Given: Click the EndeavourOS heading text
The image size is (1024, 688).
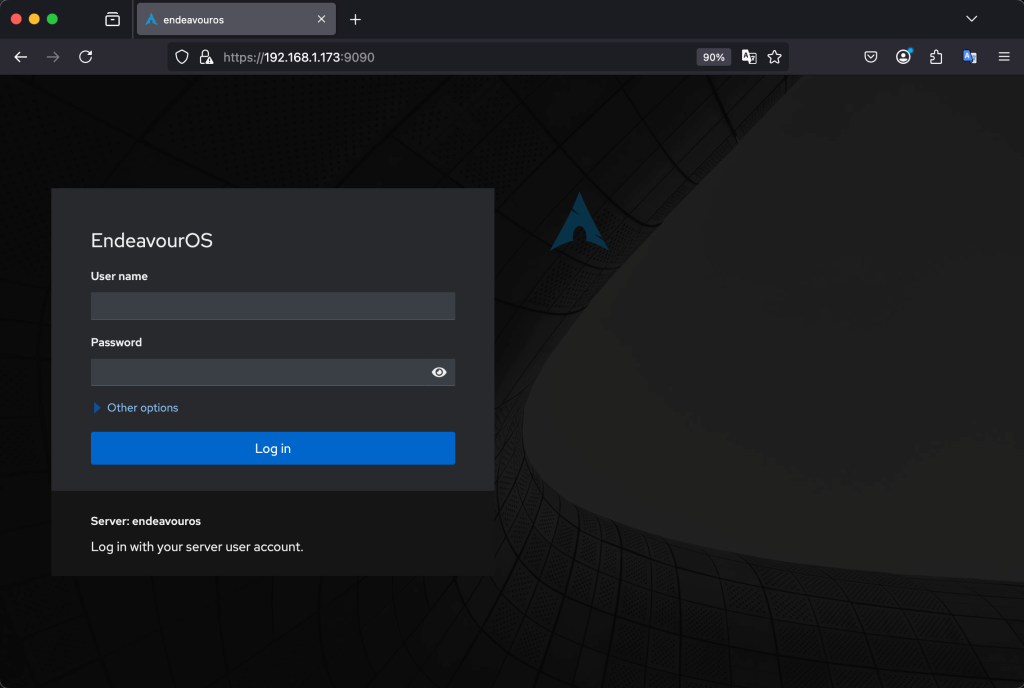Looking at the screenshot, I should pos(152,241).
